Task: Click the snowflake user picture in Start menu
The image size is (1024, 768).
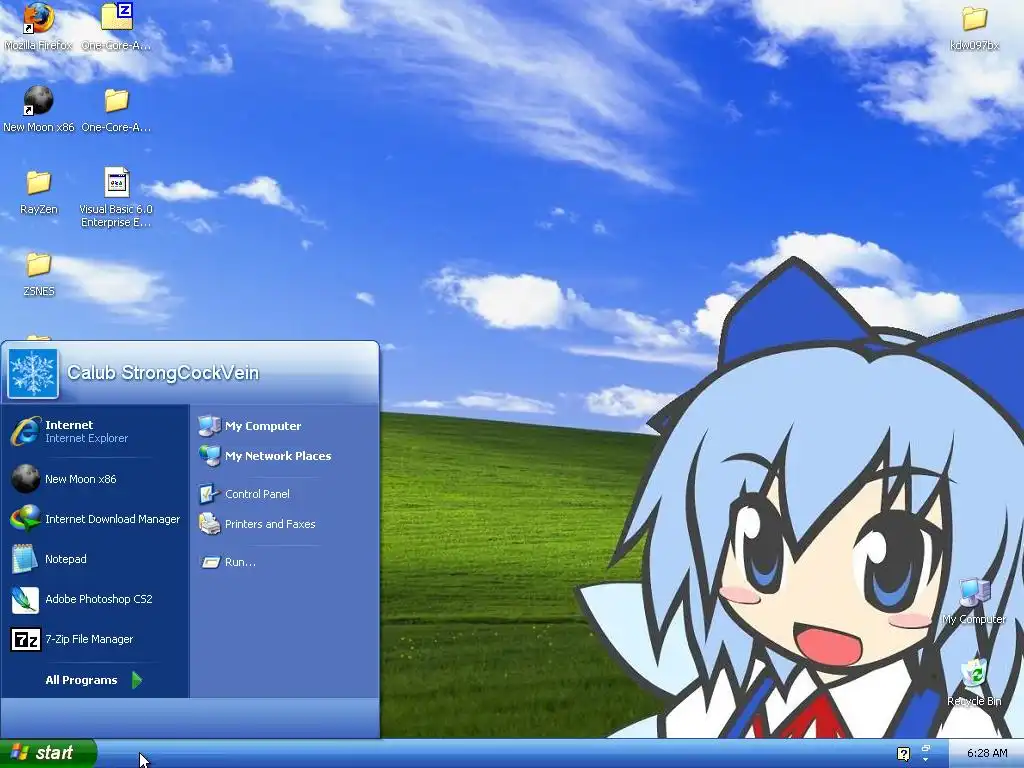Action: pyautogui.click(x=33, y=374)
